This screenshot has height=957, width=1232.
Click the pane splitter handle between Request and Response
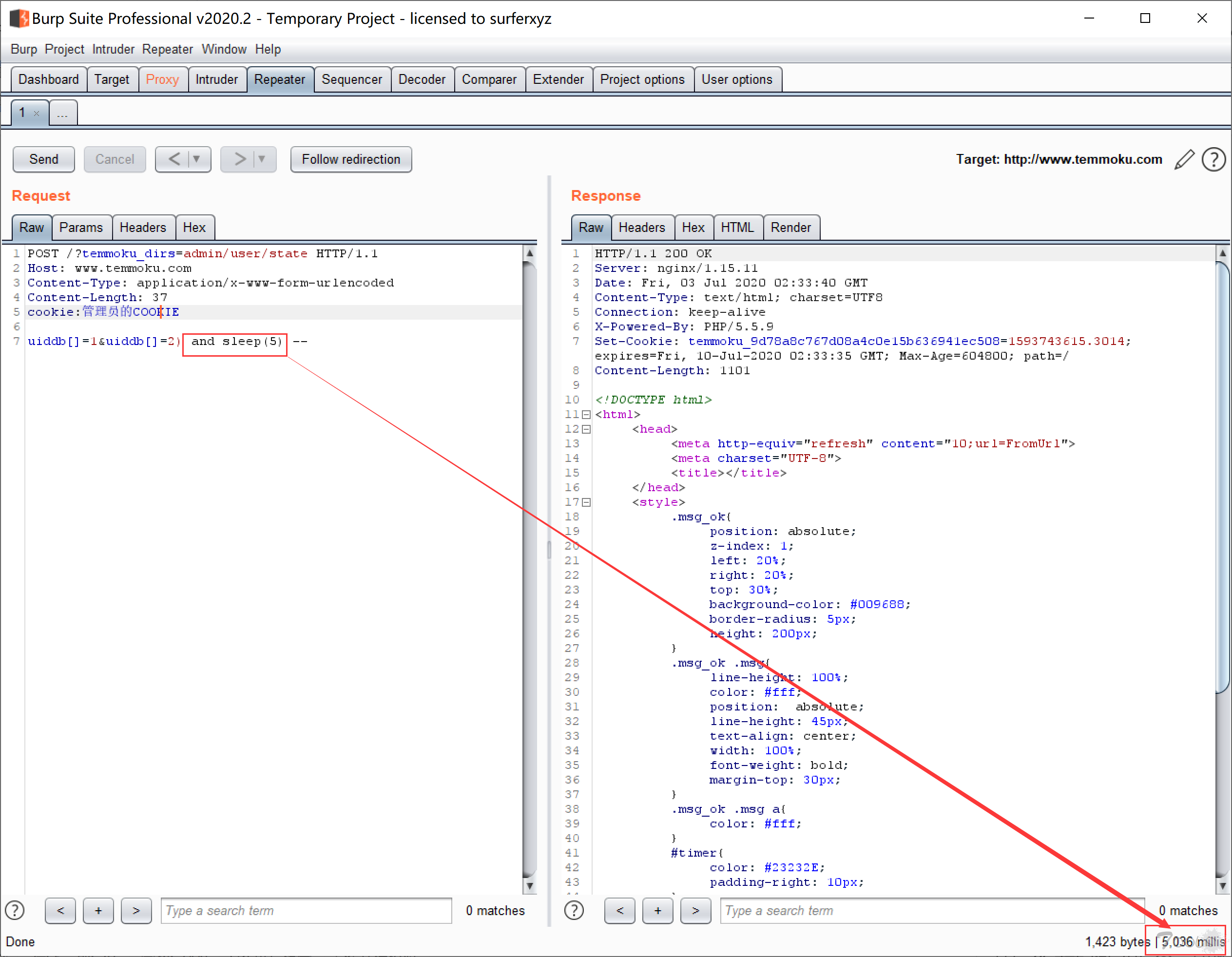tap(549, 550)
